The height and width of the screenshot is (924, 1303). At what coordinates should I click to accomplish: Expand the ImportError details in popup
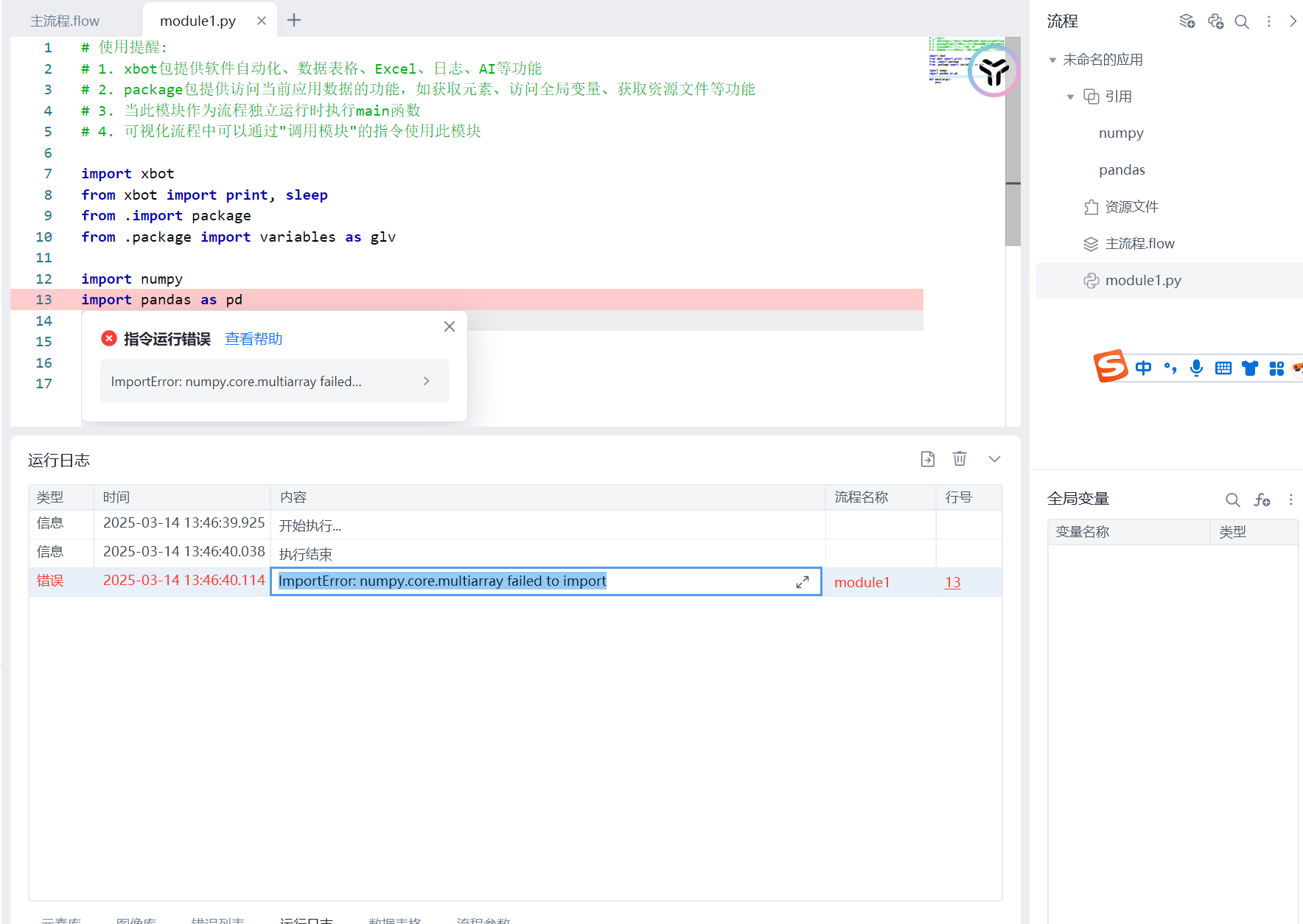[x=426, y=381]
